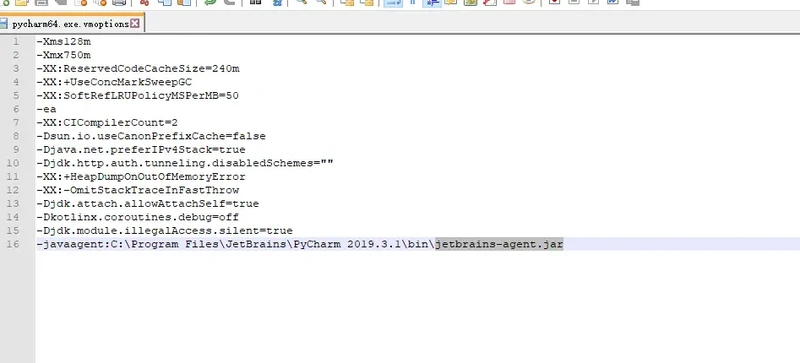
Task: Click the save-state icon on the vmoptions tab
Action: tap(4, 23)
